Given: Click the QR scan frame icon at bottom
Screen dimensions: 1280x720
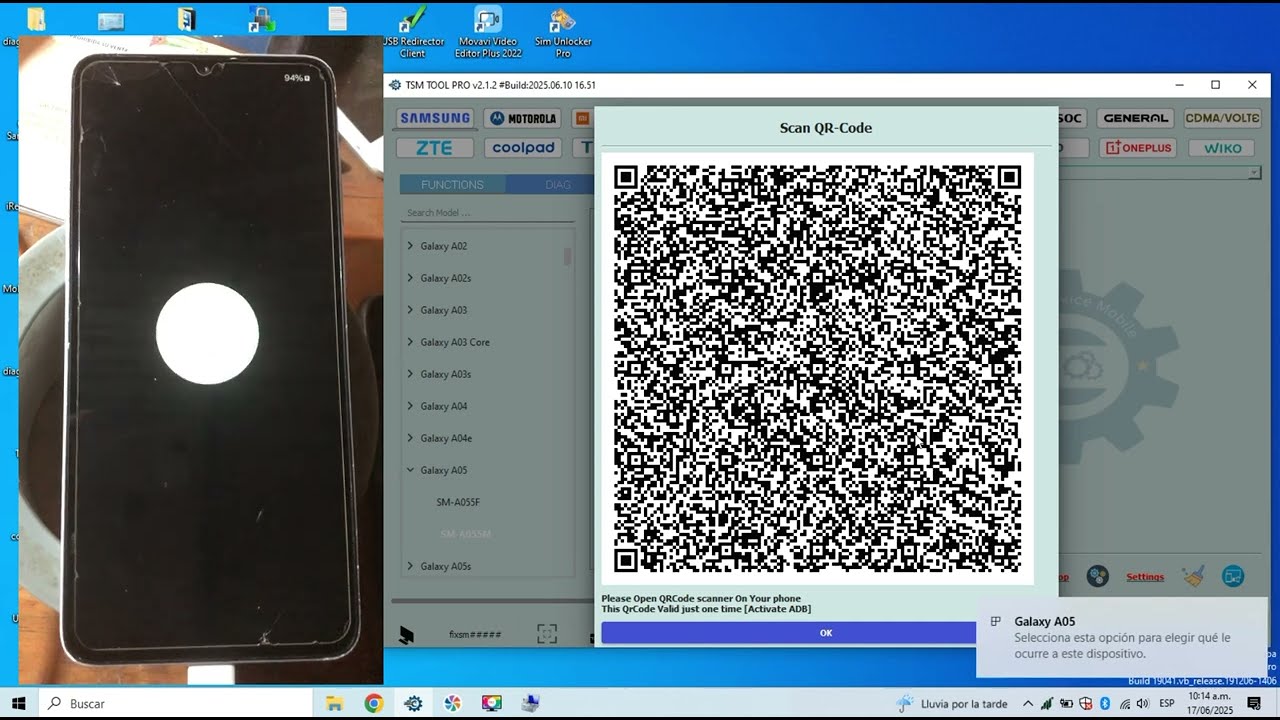Looking at the screenshot, I should click(547, 633).
